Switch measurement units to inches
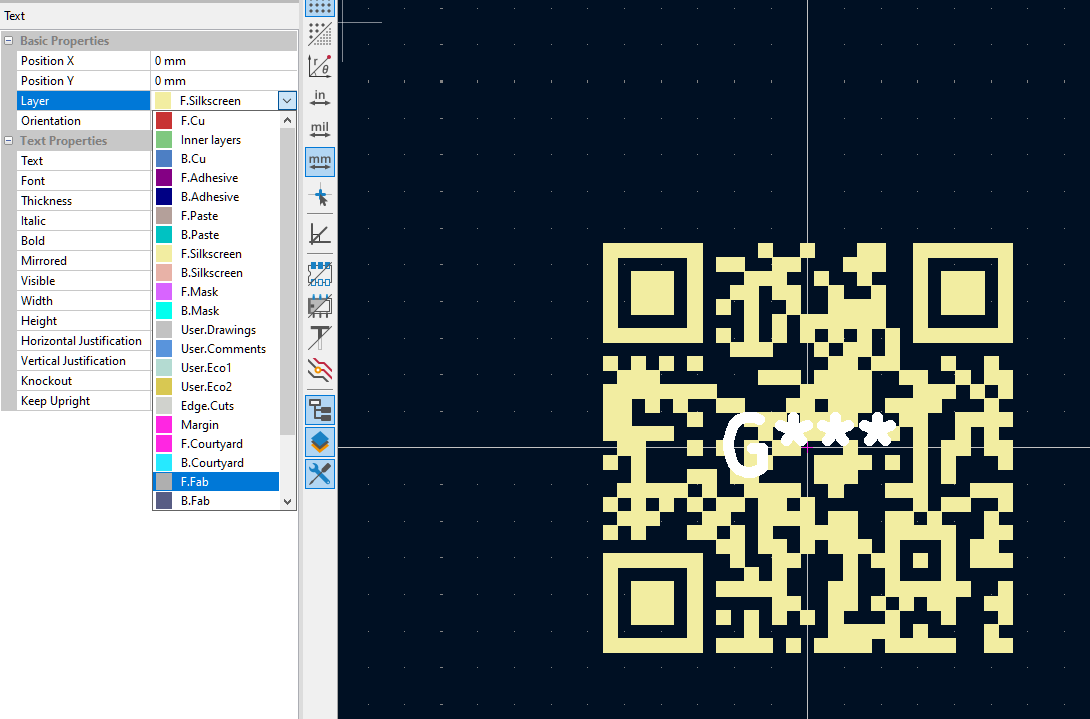1090x719 pixels. pos(320,98)
